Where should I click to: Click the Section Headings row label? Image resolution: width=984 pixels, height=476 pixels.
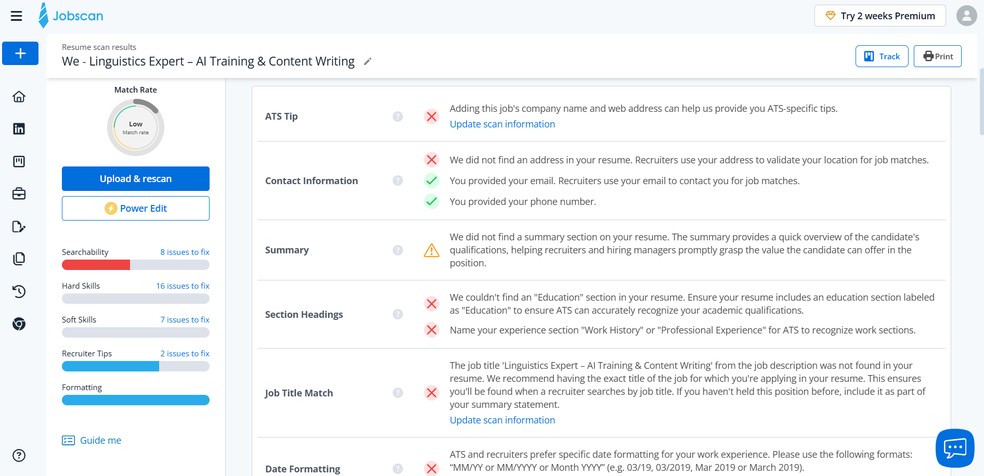click(x=304, y=314)
